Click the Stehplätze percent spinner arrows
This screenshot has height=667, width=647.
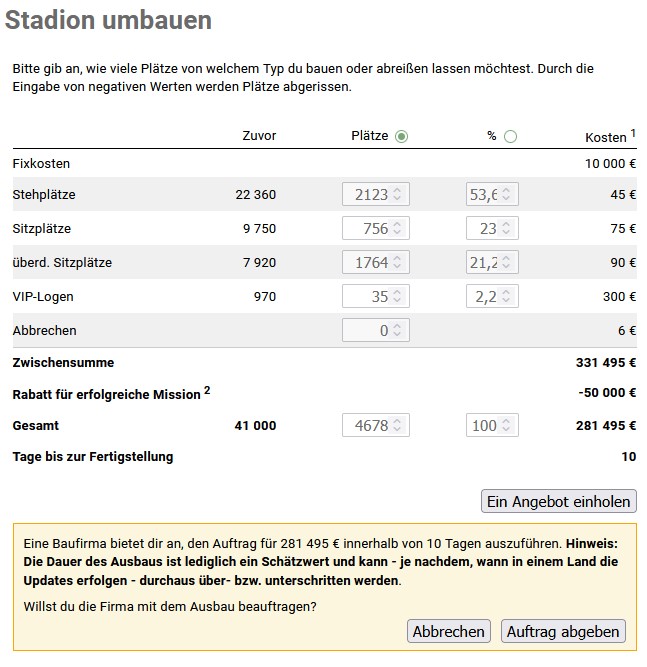point(508,195)
